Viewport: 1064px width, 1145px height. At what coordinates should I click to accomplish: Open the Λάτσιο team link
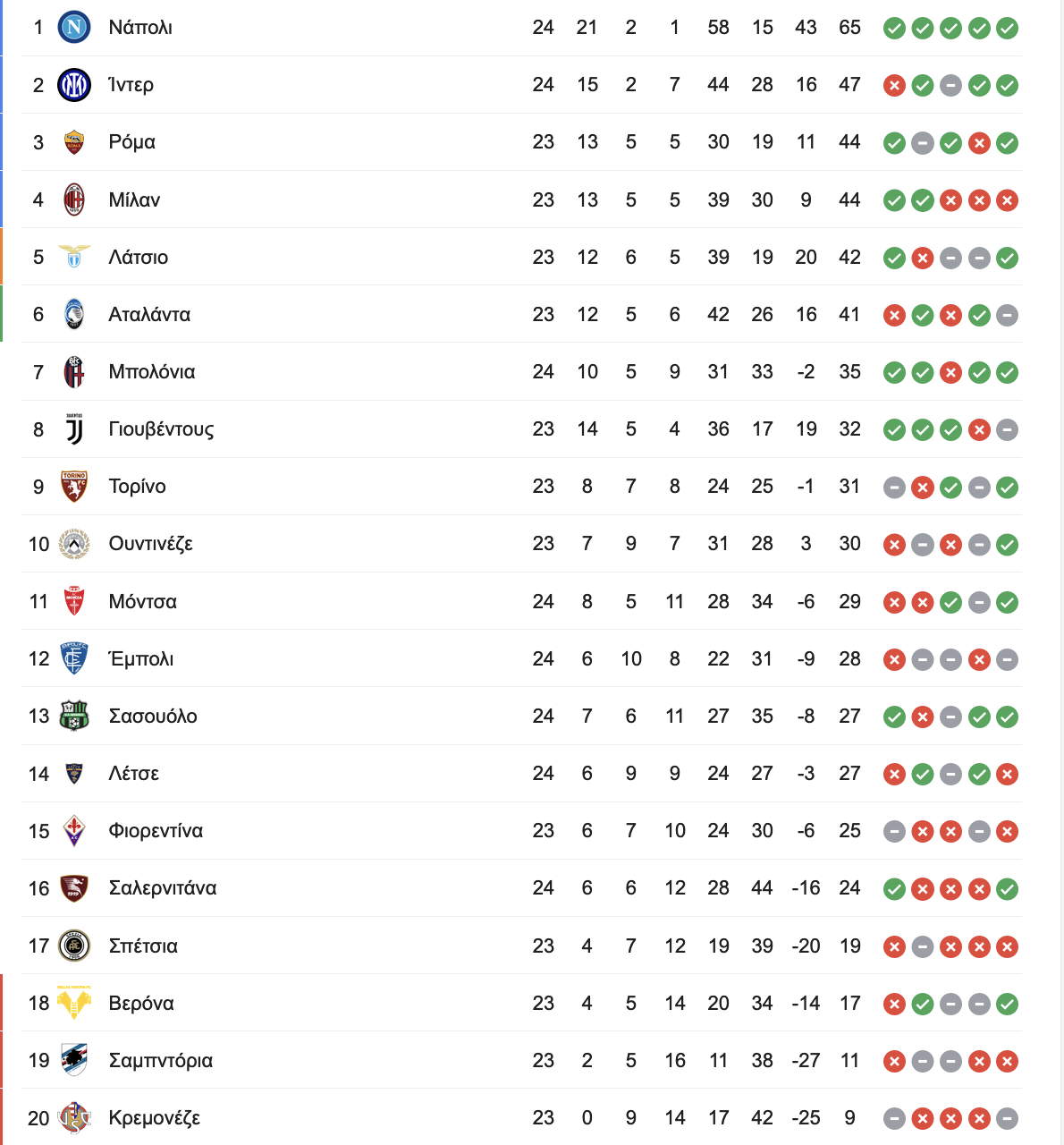(x=139, y=258)
